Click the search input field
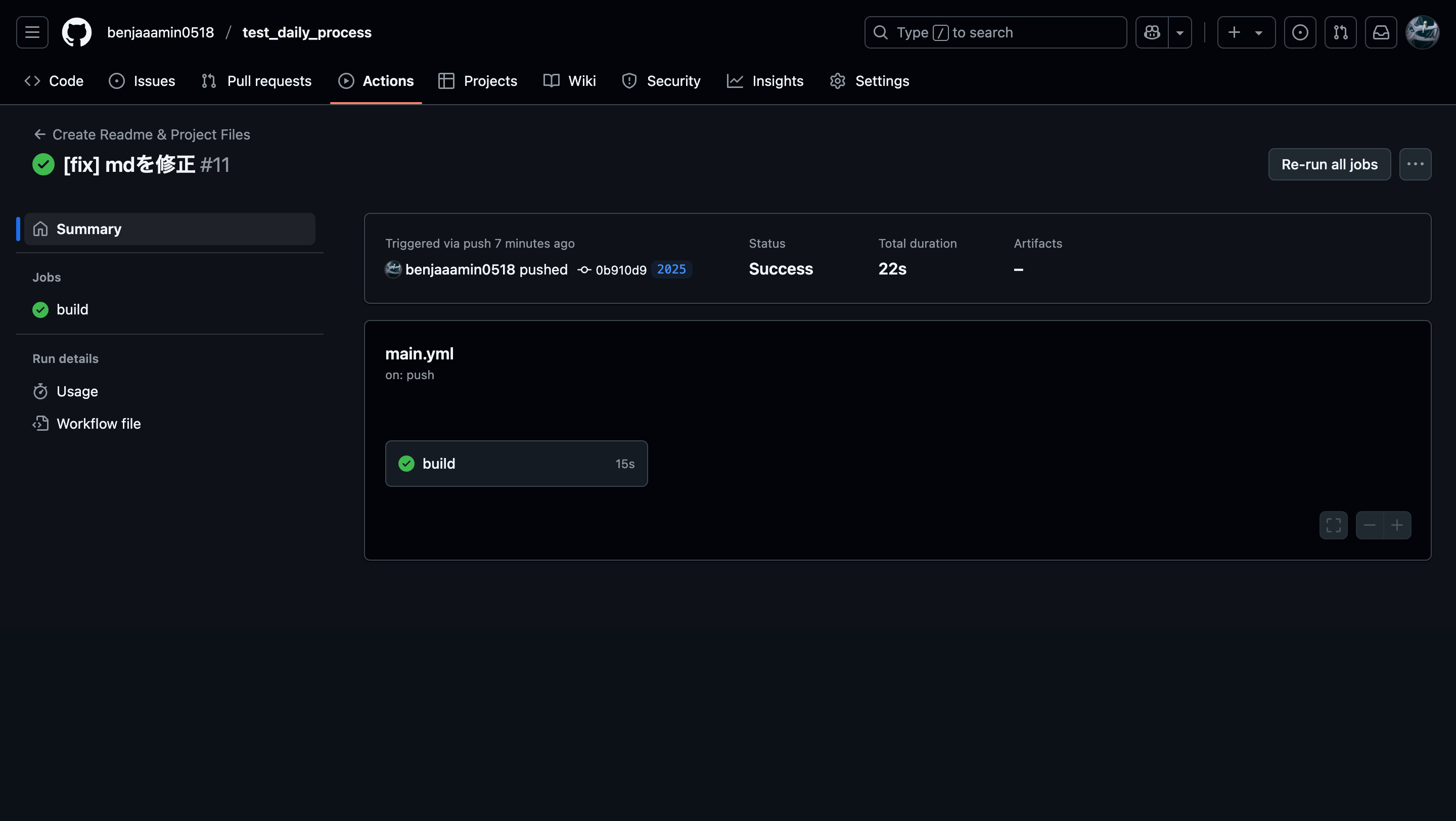This screenshot has height=821, width=1456. [995, 32]
